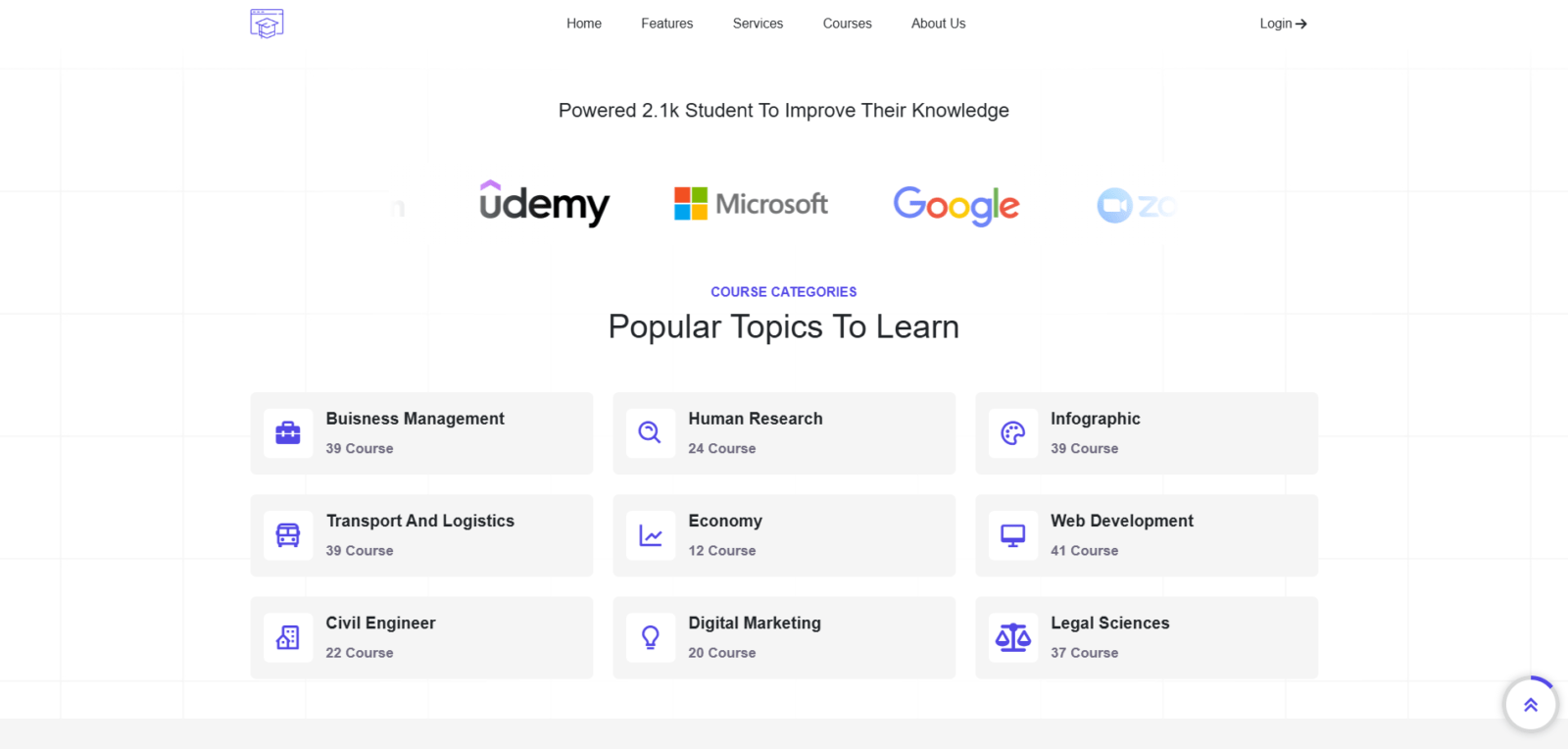Image resolution: width=1568 pixels, height=749 pixels.
Task: Click the scroll-to-top double chevron button
Action: tap(1531, 704)
